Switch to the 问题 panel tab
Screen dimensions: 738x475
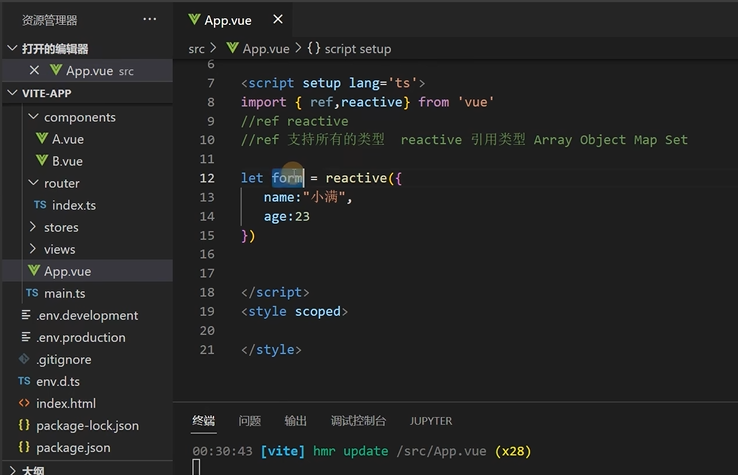point(249,421)
